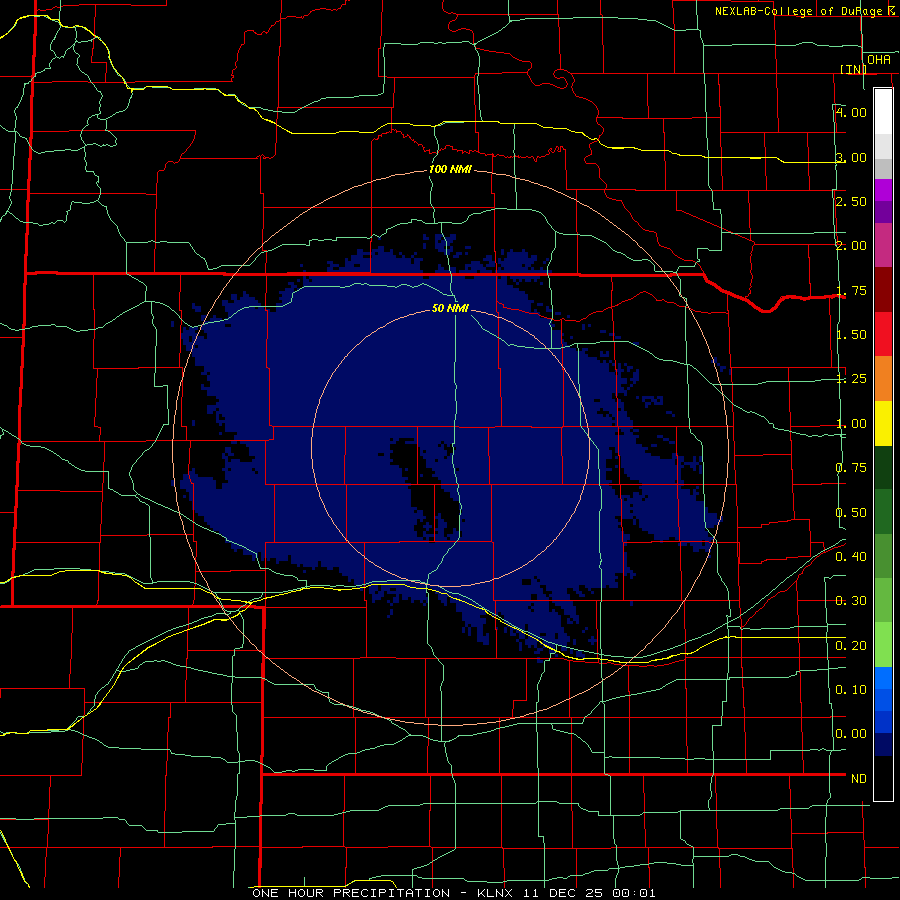Click the pink legend swatch beside 2.00

pyautogui.click(x=883, y=245)
